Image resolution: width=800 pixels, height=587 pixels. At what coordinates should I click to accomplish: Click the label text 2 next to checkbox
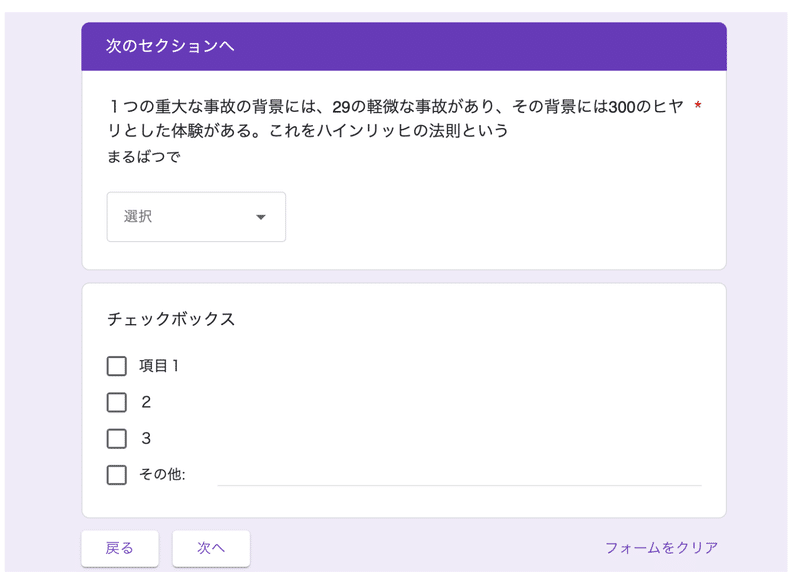[146, 402]
